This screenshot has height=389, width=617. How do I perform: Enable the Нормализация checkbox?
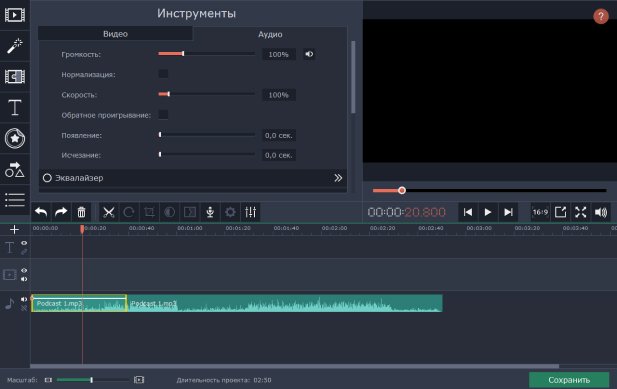(x=163, y=74)
